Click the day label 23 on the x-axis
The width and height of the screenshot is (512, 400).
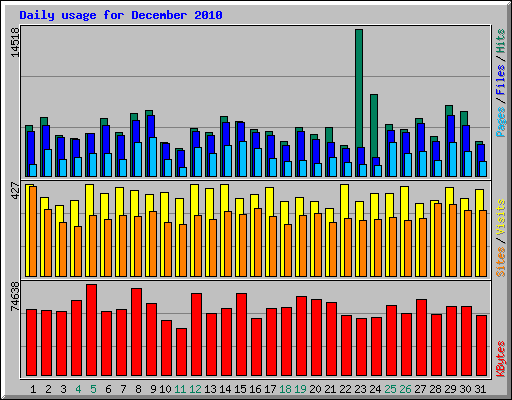[x=360, y=389]
